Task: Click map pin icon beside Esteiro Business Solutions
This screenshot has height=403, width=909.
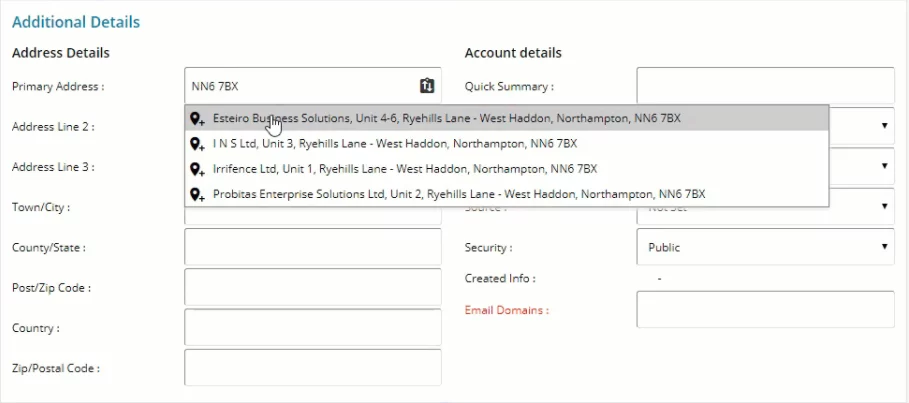Action: point(197,119)
